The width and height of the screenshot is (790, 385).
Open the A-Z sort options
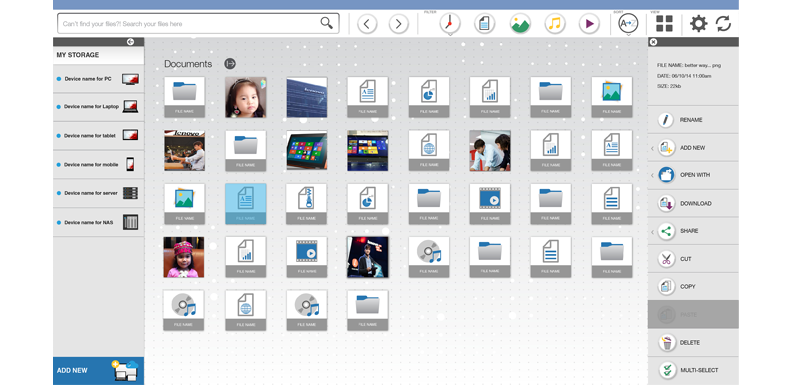628,24
